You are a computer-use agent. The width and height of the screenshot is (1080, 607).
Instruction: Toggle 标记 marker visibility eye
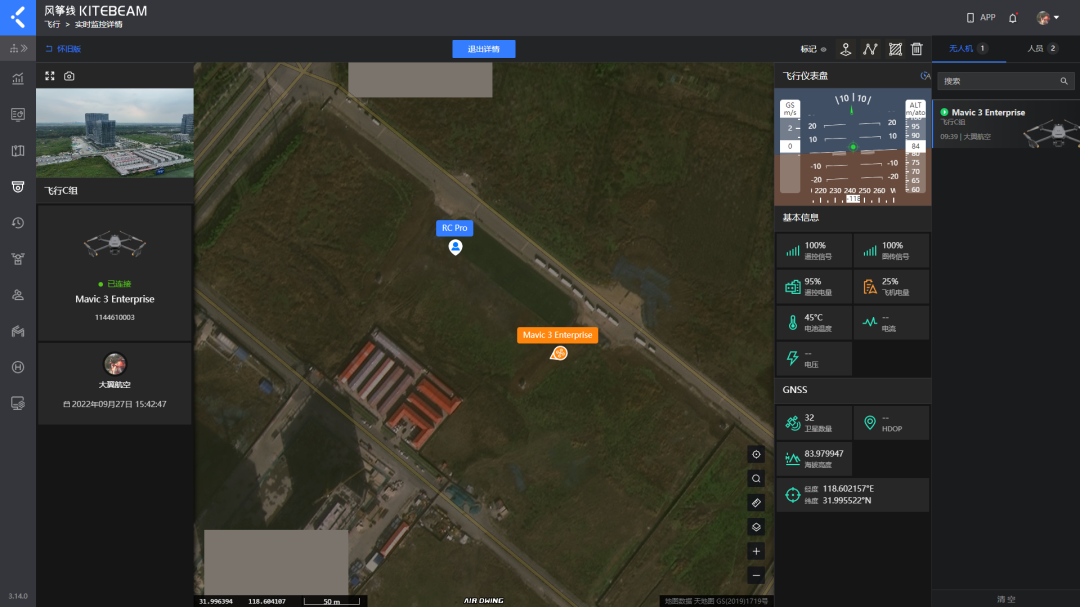point(823,49)
